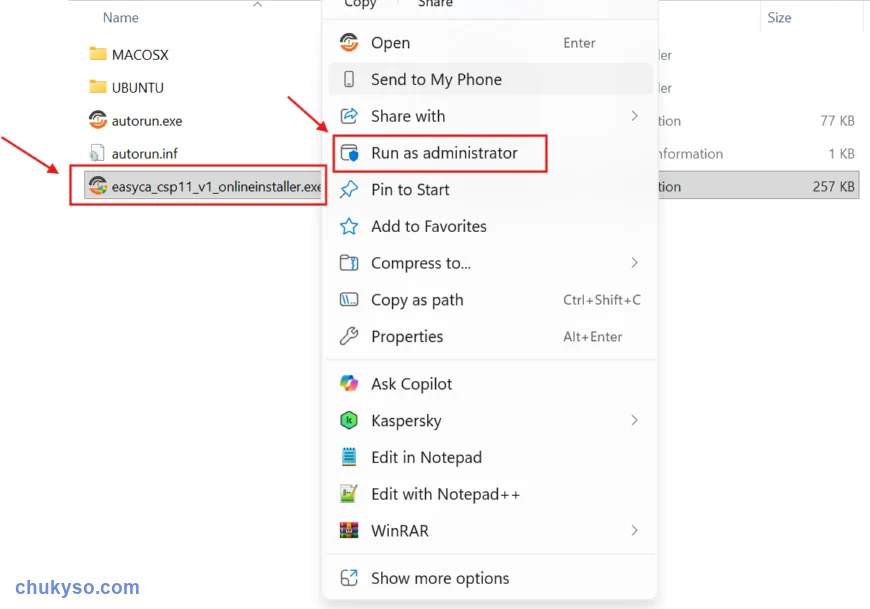The height and width of the screenshot is (609, 870).
Task: Sort files by the Name column header
Action: pyautogui.click(x=121, y=18)
